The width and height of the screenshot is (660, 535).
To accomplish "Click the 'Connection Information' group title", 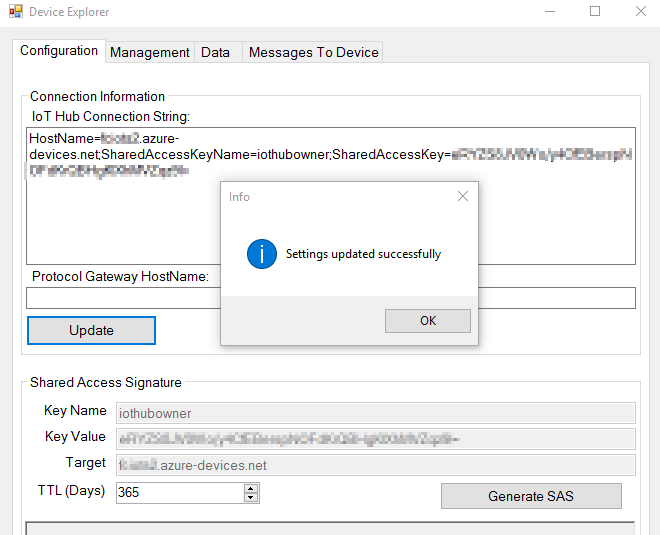I will (x=97, y=96).
